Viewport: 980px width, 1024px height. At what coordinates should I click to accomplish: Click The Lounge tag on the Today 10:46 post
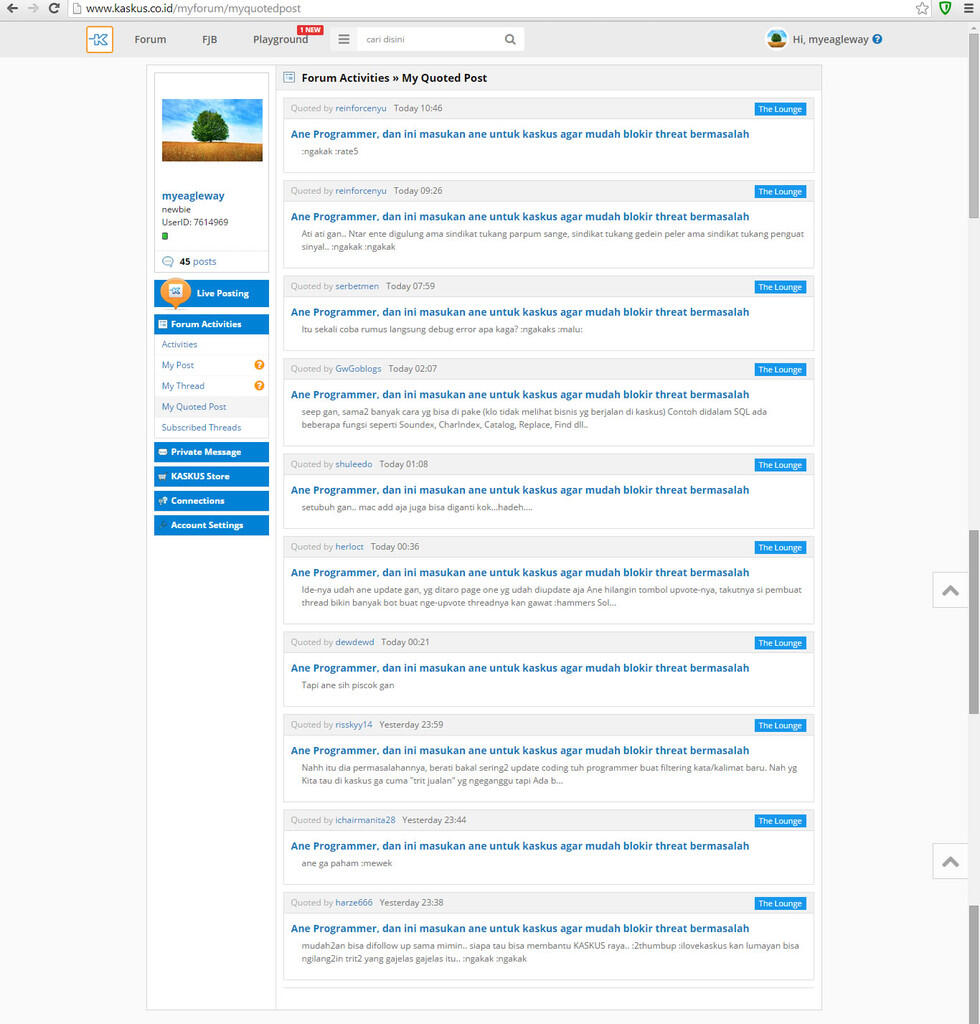(x=780, y=109)
